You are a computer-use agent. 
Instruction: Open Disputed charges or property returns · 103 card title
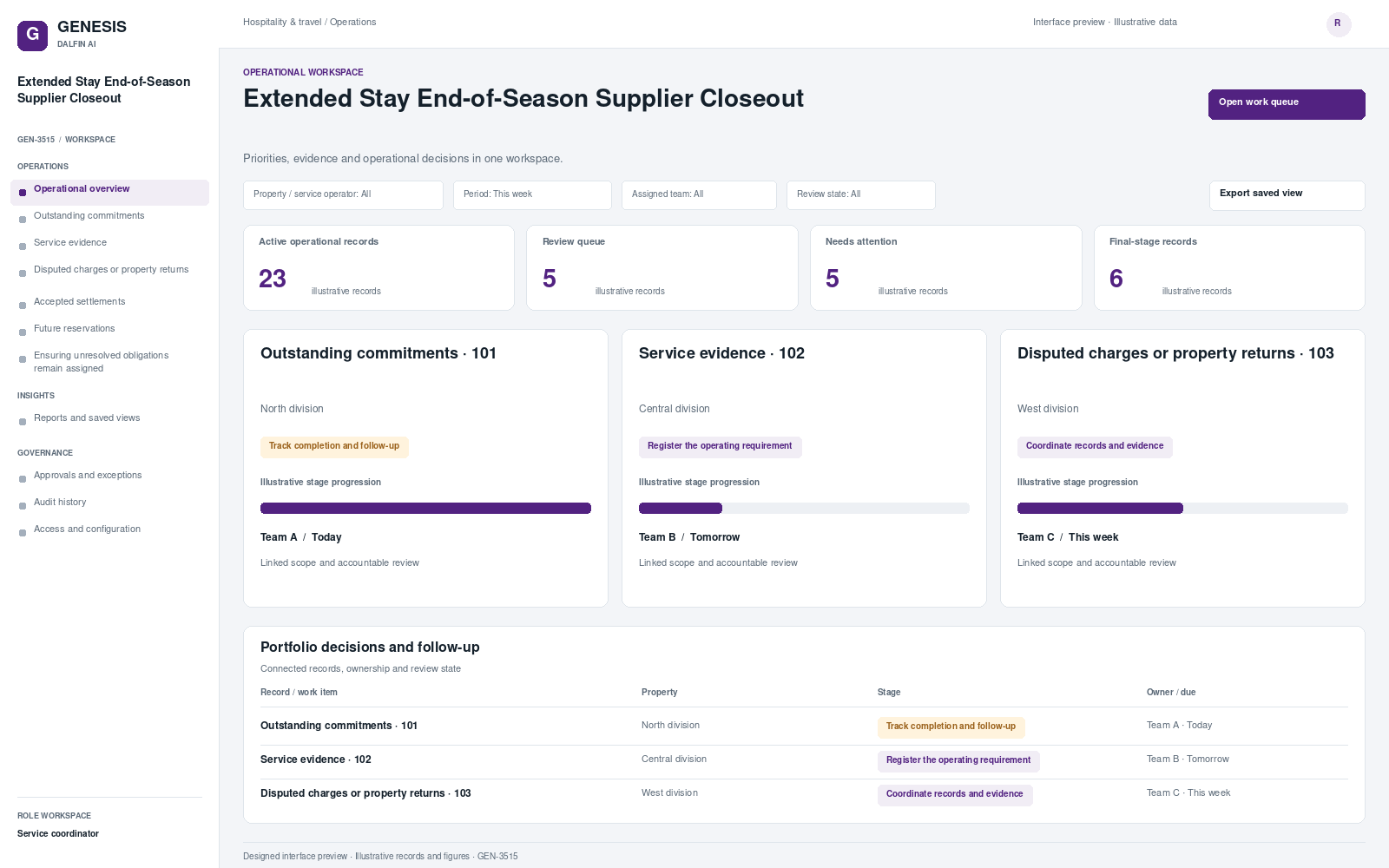click(x=1175, y=353)
